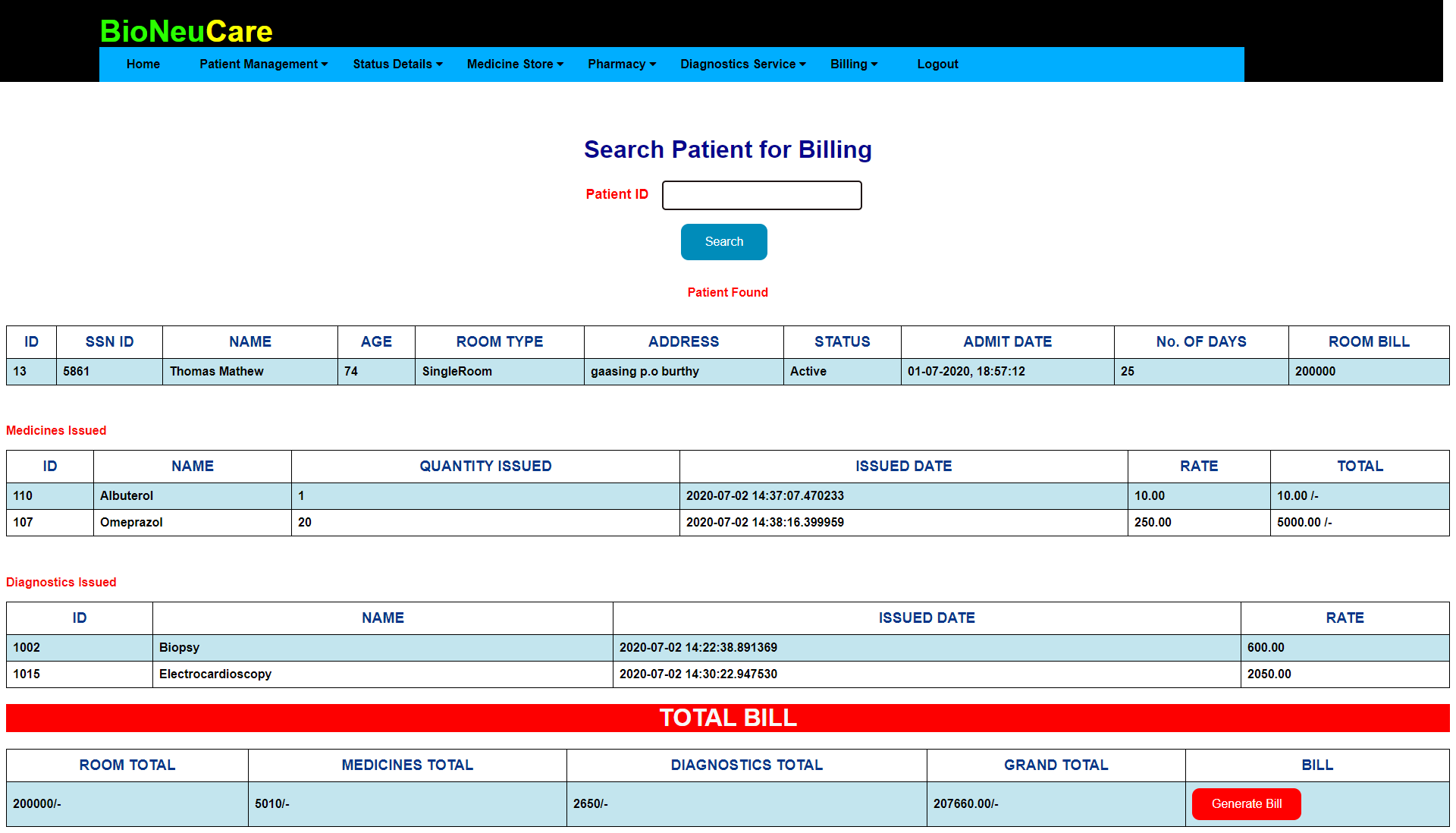This screenshot has height=833, width=1456.
Task: Click the GRAND TOTAL column header
Action: click(1056, 765)
